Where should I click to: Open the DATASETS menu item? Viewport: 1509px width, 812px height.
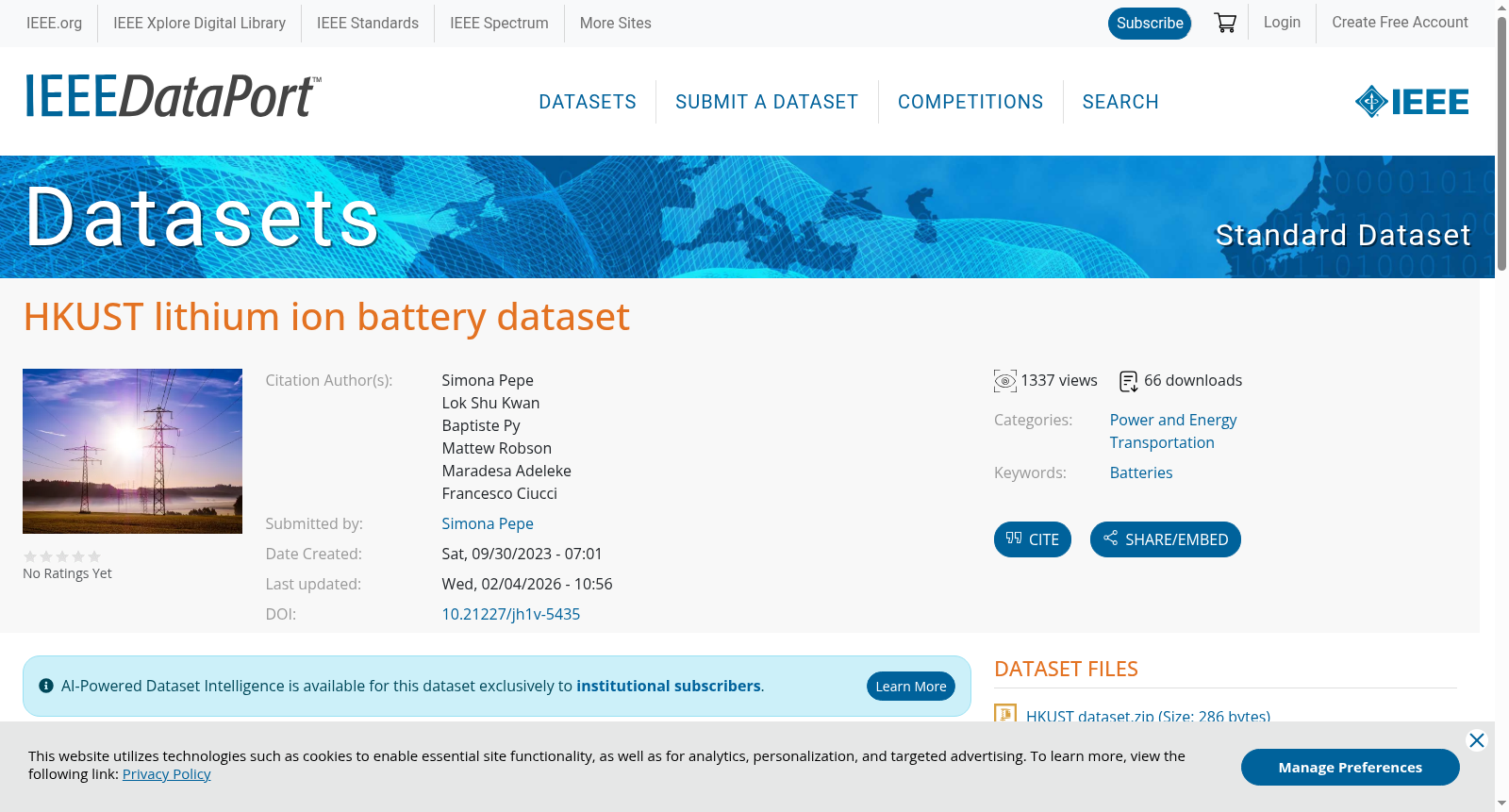pyautogui.click(x=588, y=102)
